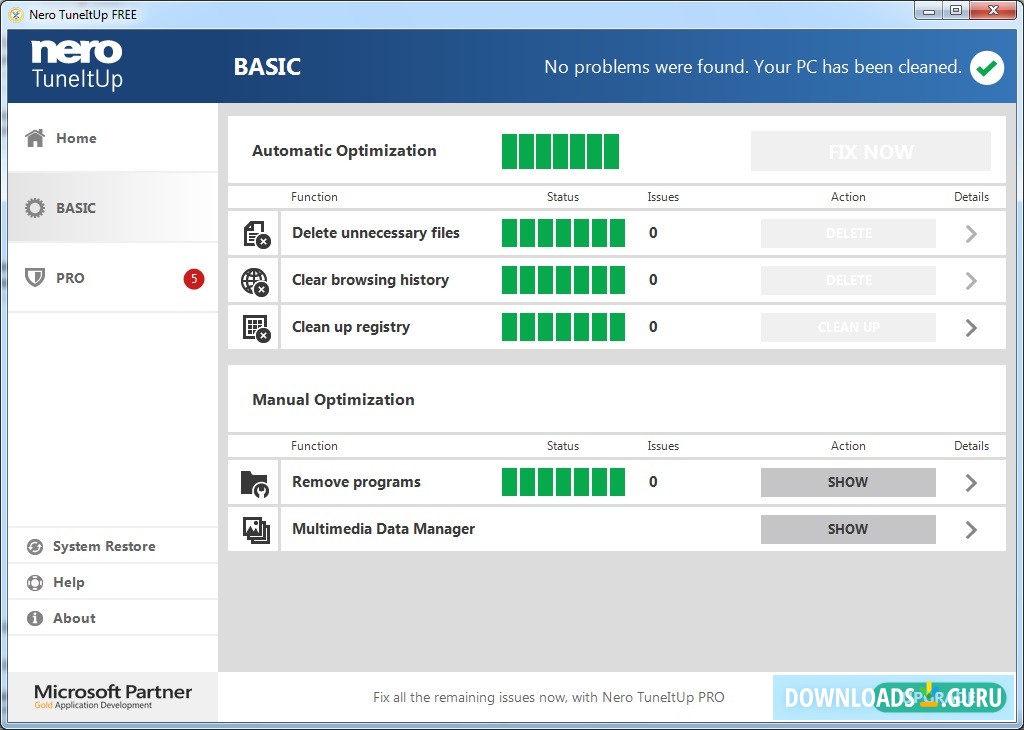
Task: Open System Restore
Action: (113, 546)
